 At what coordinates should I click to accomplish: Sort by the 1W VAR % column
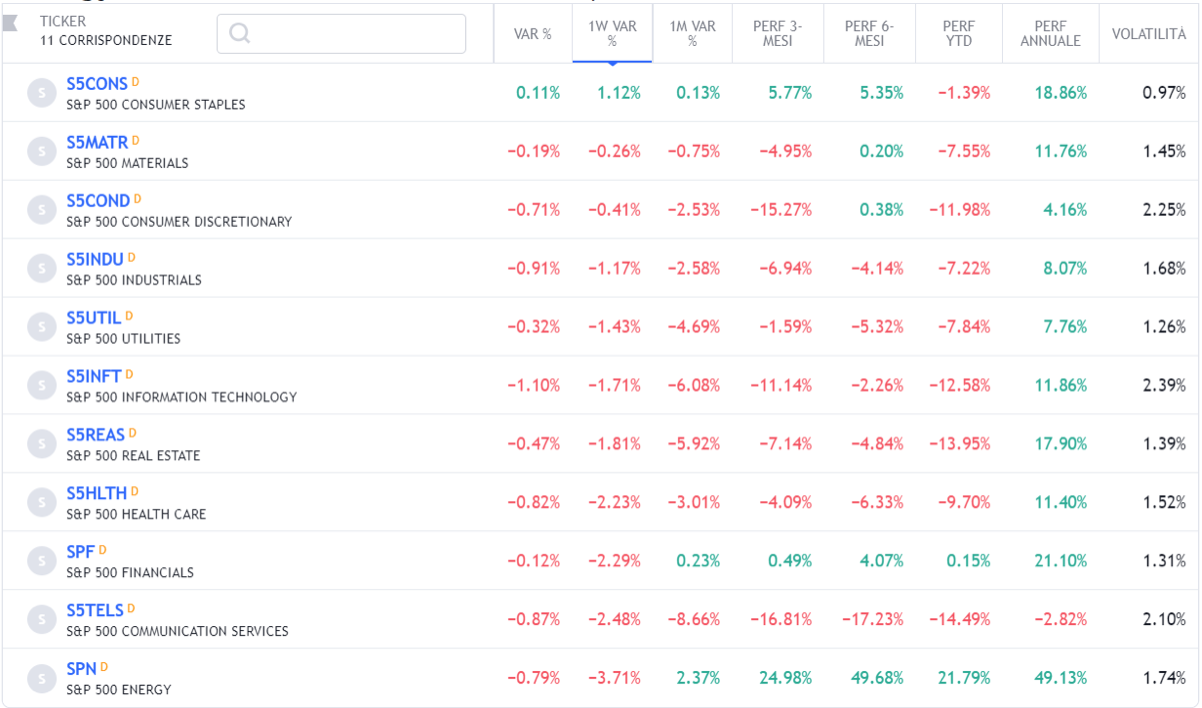pos(612,34)
